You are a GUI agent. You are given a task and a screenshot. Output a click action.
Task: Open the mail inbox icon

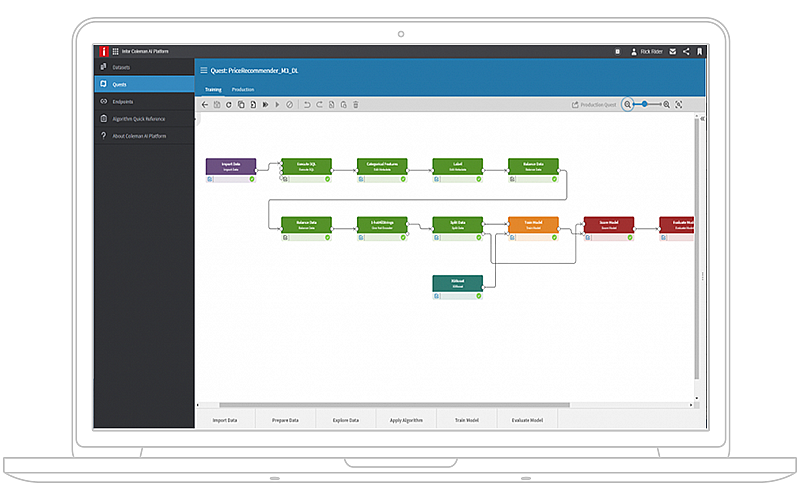pyautogui.click(x=672, y=52)
